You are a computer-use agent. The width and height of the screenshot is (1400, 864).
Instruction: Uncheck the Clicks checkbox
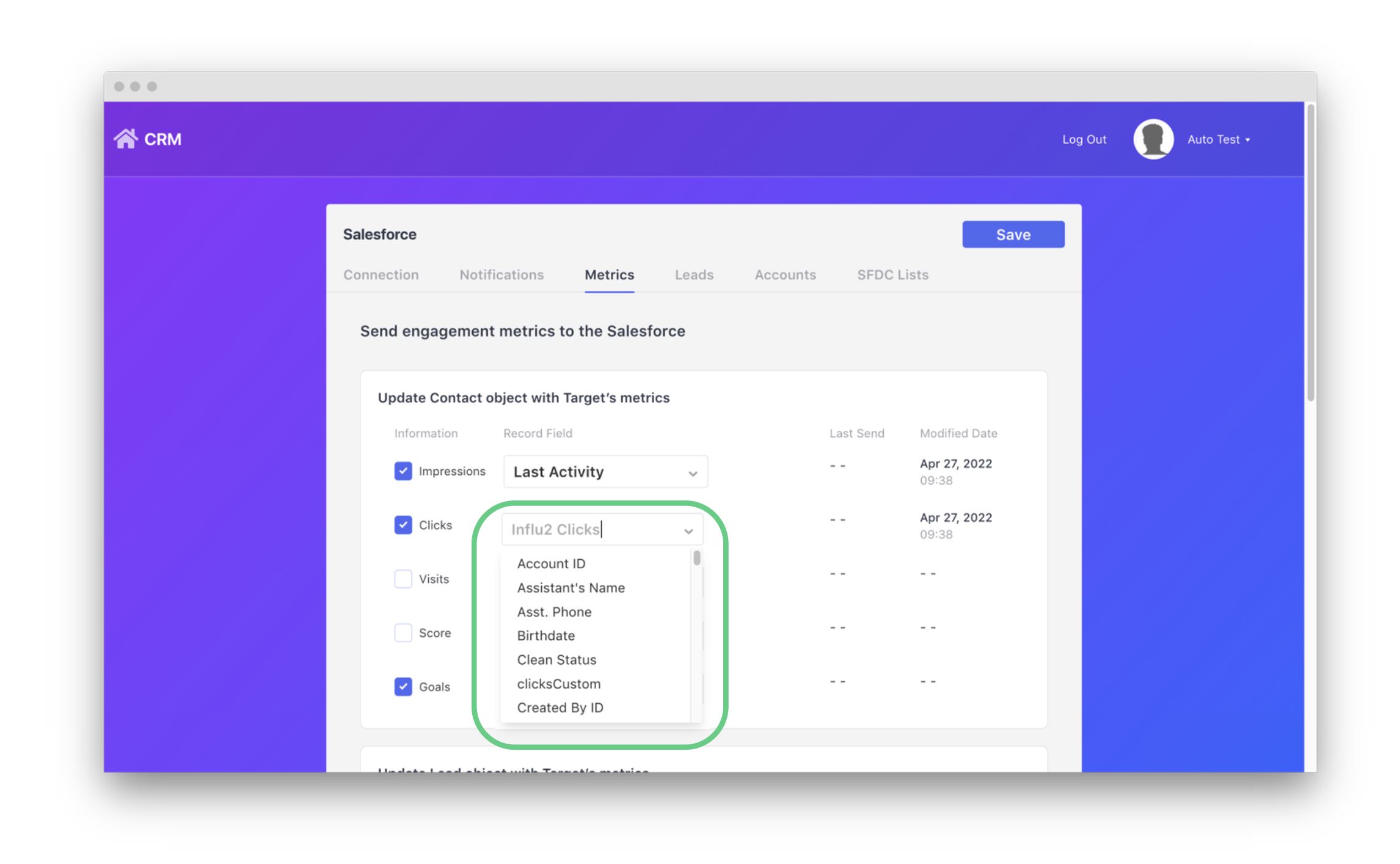click(x=403, y=525)
